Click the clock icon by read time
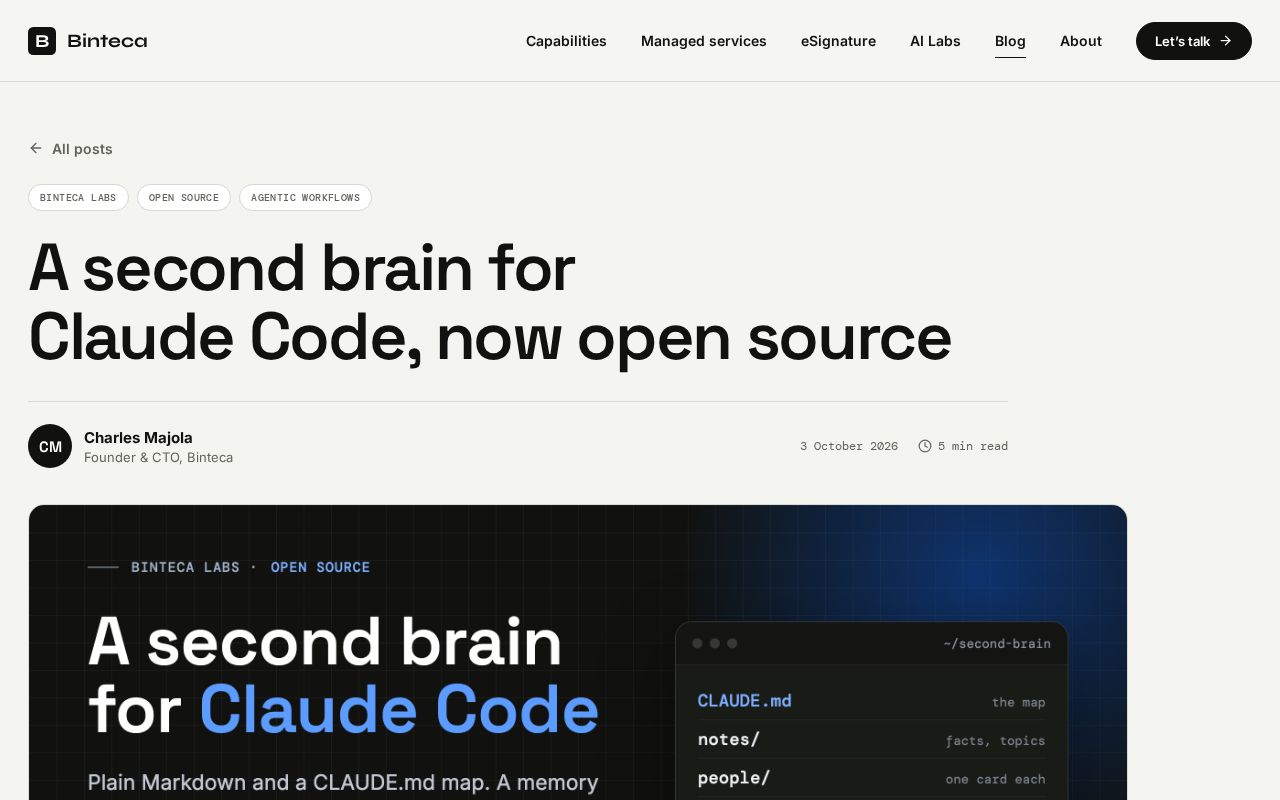 [925, 446]
